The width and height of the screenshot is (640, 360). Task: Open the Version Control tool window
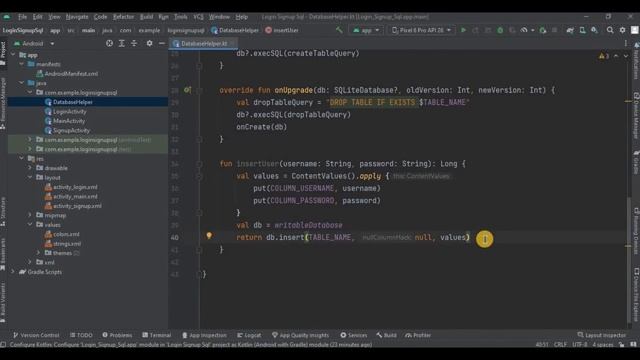36,335
